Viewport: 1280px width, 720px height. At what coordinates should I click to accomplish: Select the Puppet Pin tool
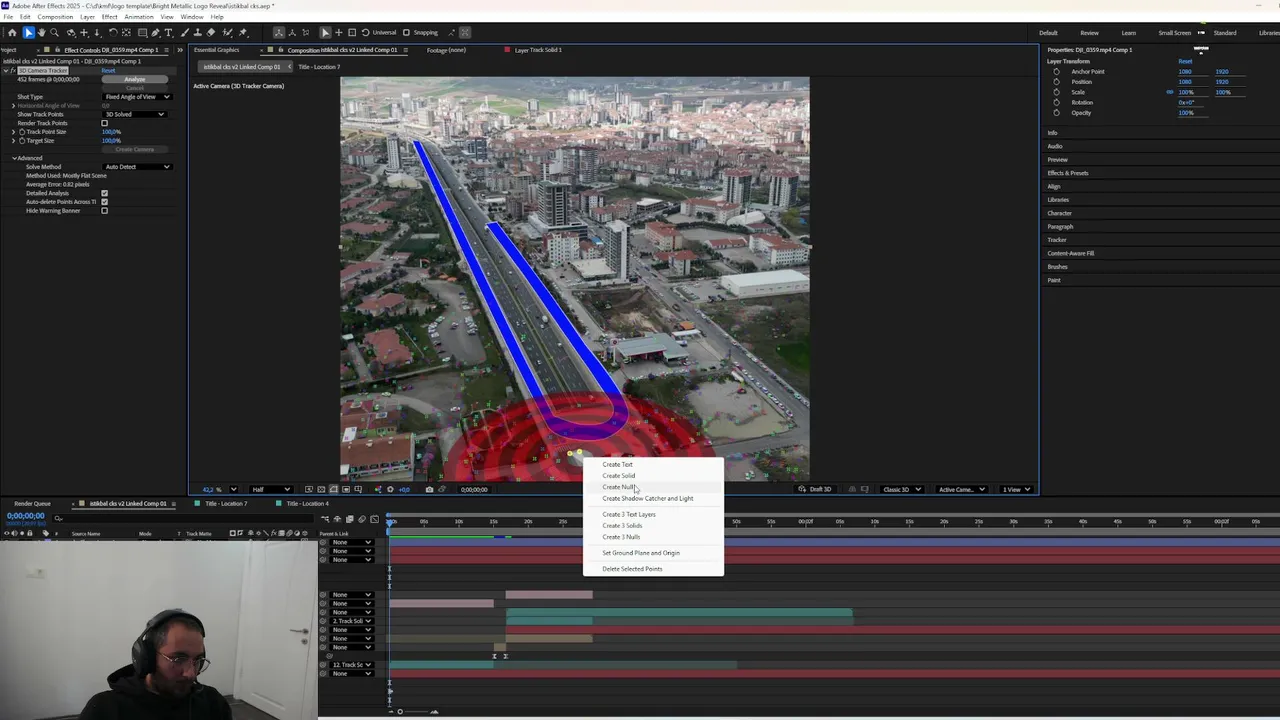(242, 32)
